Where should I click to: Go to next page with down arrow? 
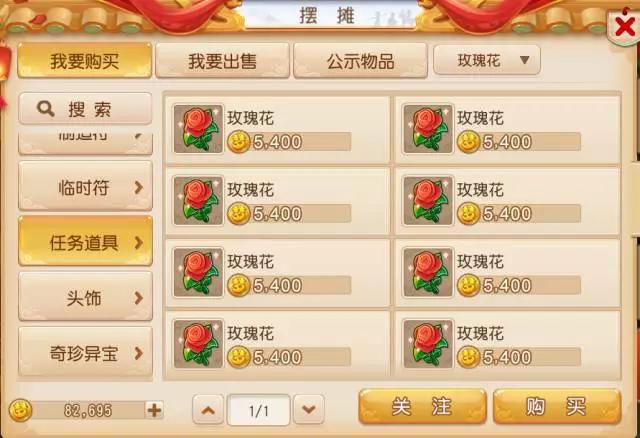click(309, 410)
